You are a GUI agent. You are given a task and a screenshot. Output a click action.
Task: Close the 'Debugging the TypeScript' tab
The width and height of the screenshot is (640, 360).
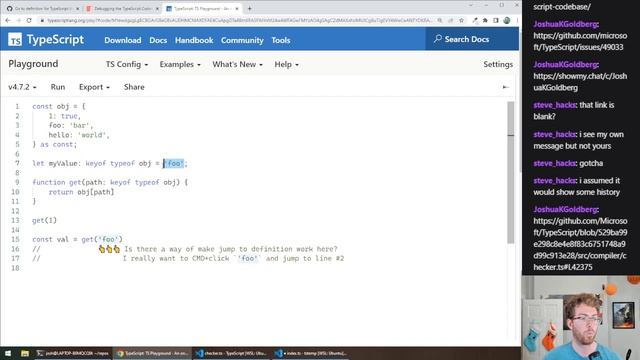point(157,8)
